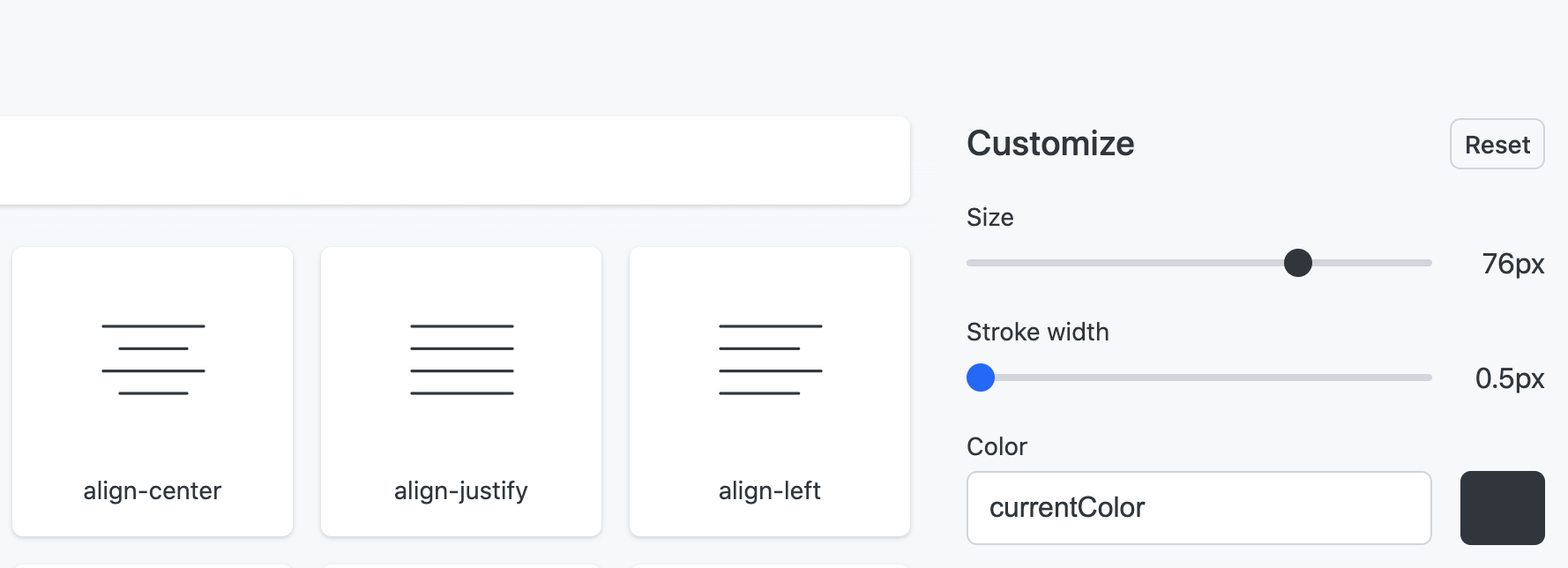The width and height of the screenshot is (1568, 568).
Task: Click the align-justify name label
Action: (x=461, y=490)
